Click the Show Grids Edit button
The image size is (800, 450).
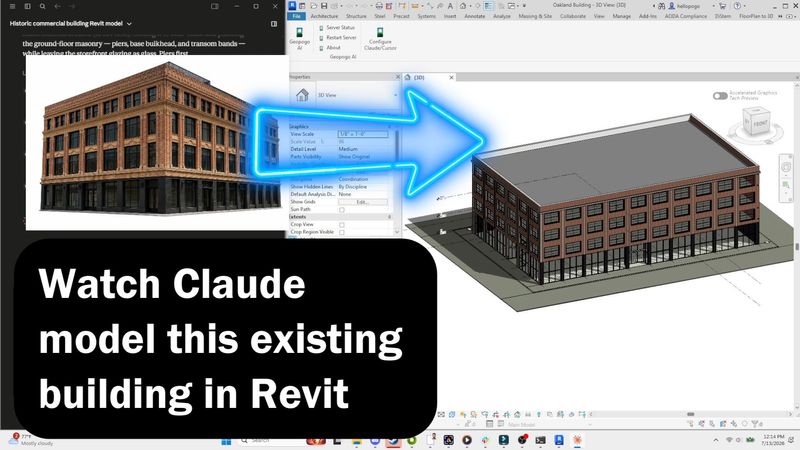[x=363, y=202]
